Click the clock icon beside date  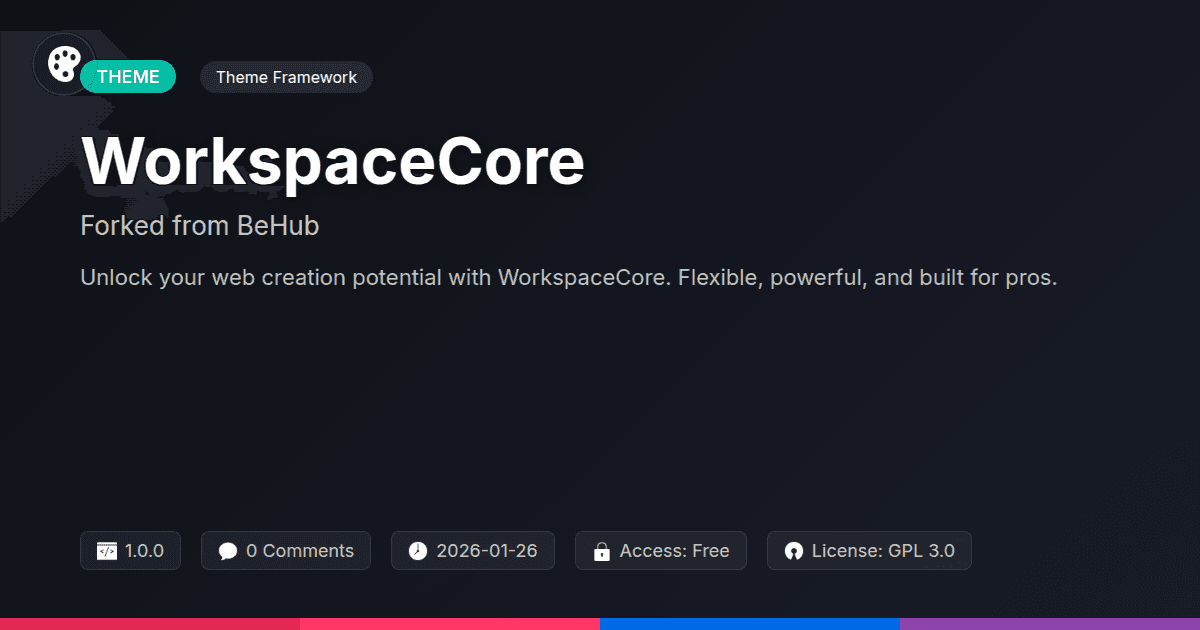point(418,551)
